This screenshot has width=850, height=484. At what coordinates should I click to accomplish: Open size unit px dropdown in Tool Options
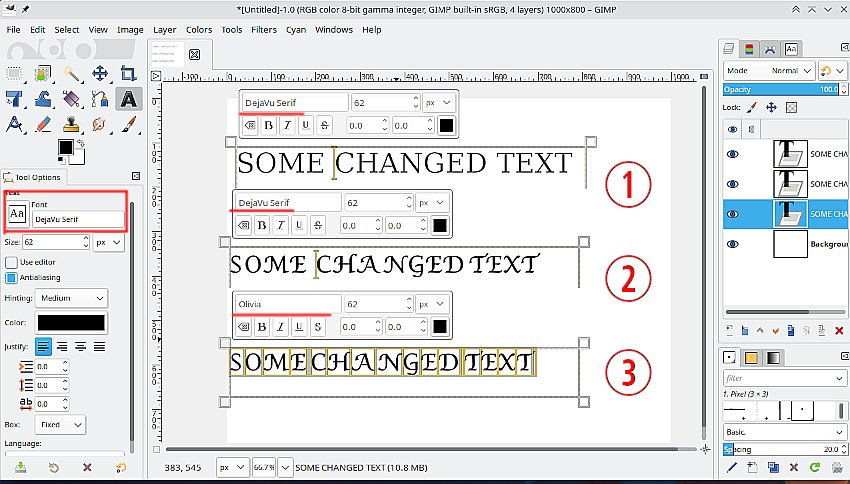tap(109, 242)
